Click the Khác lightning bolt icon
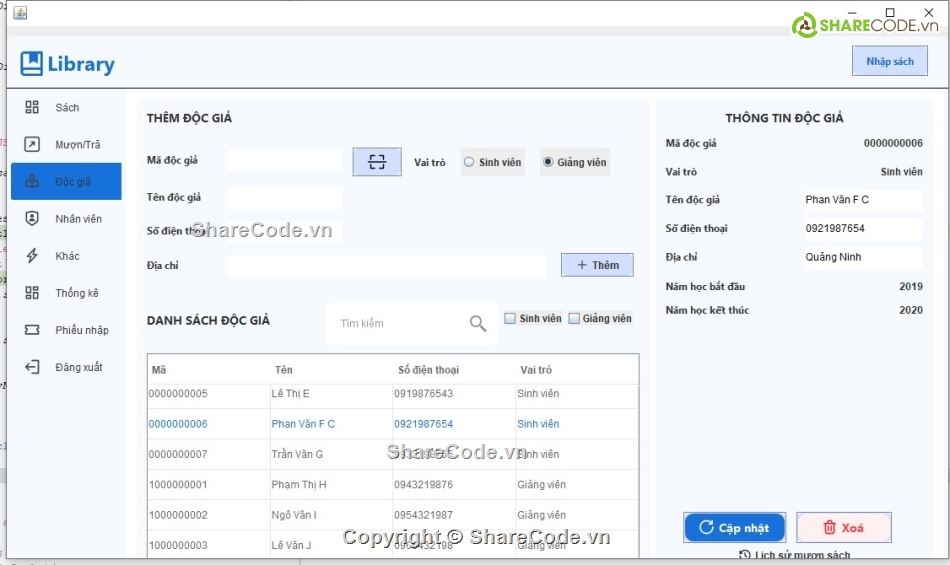Viewport: 950px width, 565px height. 32,256
